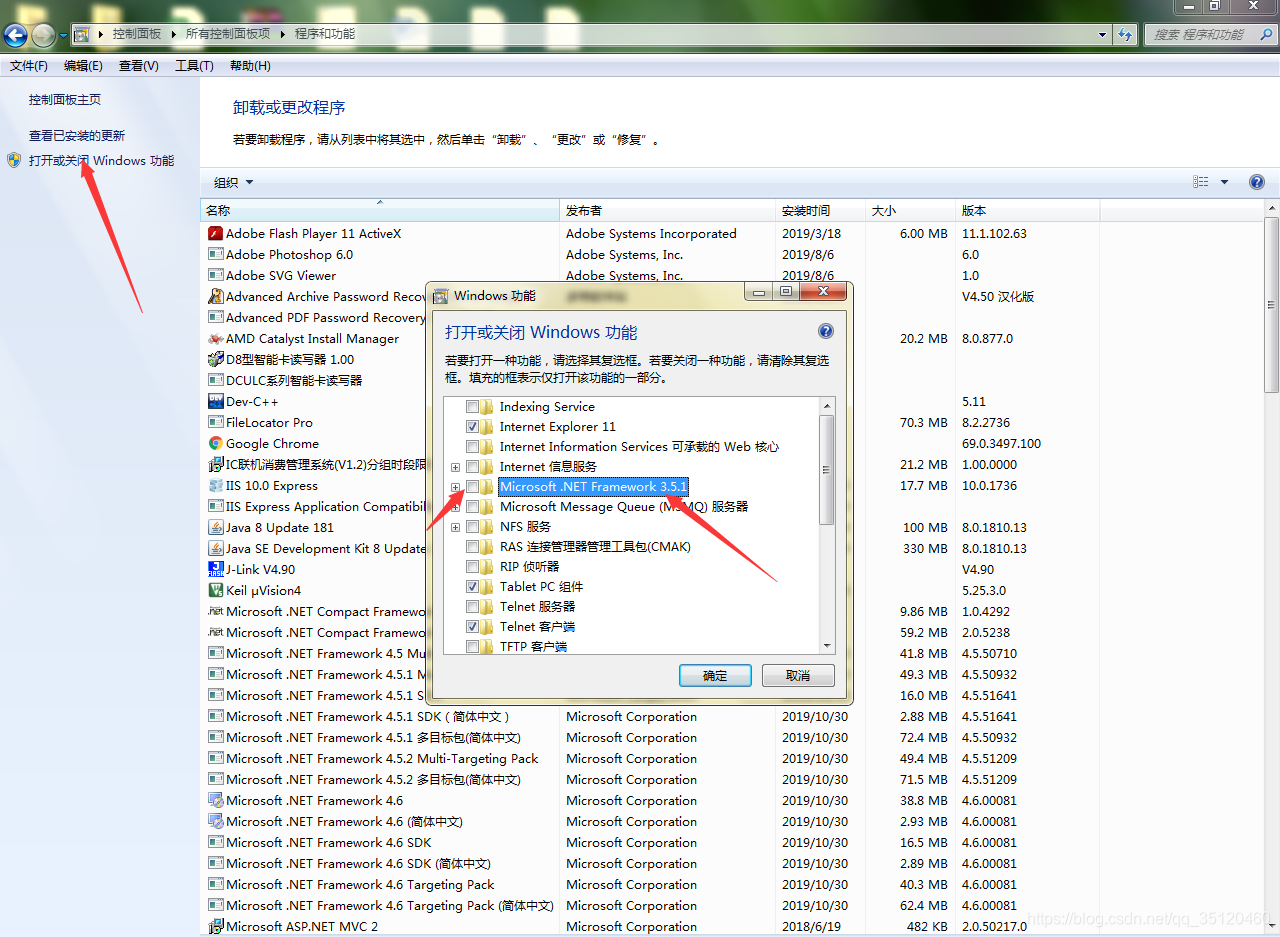Open the address bar history dropdown
1280x937 pixels.
pos(1102,34)
